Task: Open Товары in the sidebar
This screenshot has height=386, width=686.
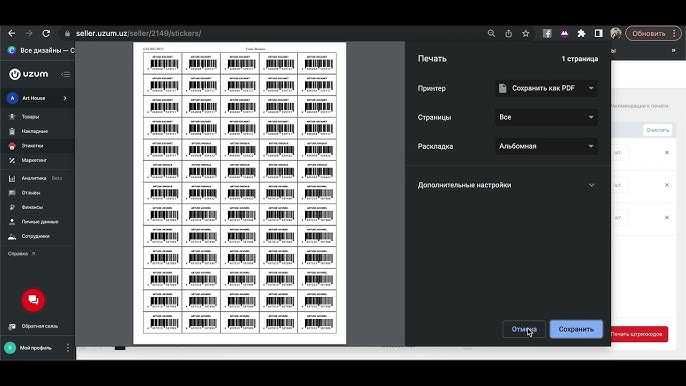Action: [30, 117]
